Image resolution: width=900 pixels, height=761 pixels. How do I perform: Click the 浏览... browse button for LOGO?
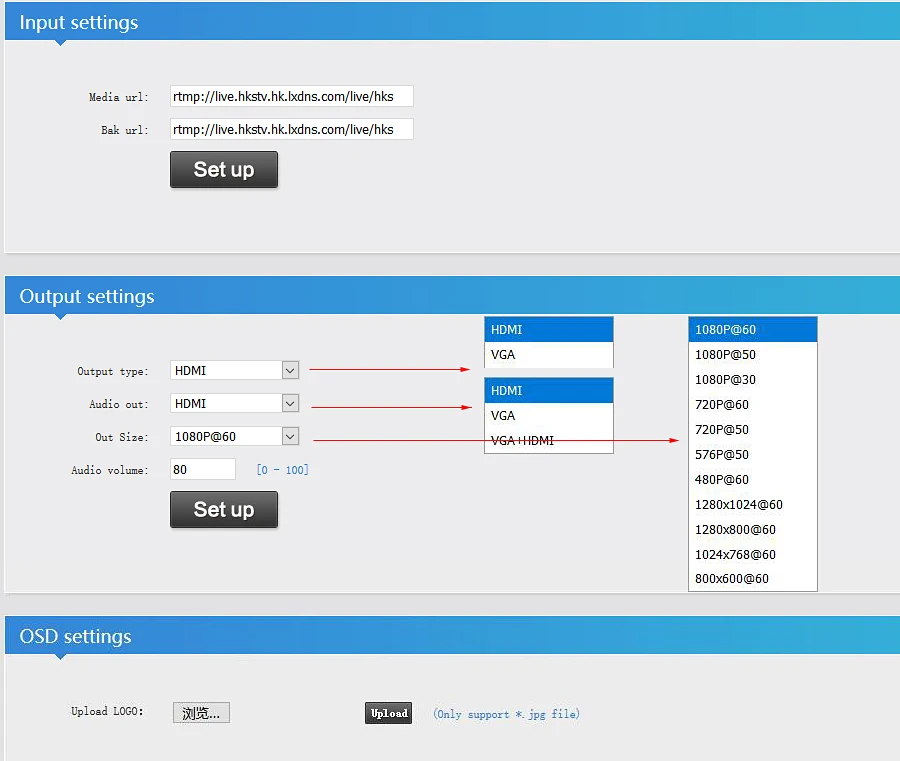pyautogui.click(x=201, y=713)
